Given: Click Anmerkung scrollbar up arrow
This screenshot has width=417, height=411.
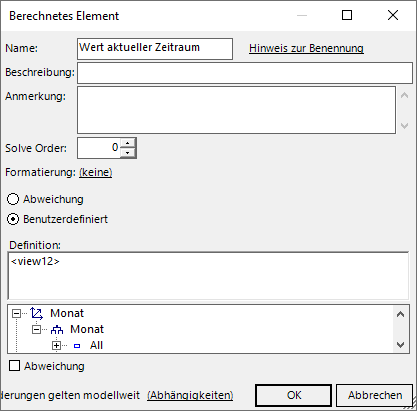Looking at the screenshot, I should [404, 95].
